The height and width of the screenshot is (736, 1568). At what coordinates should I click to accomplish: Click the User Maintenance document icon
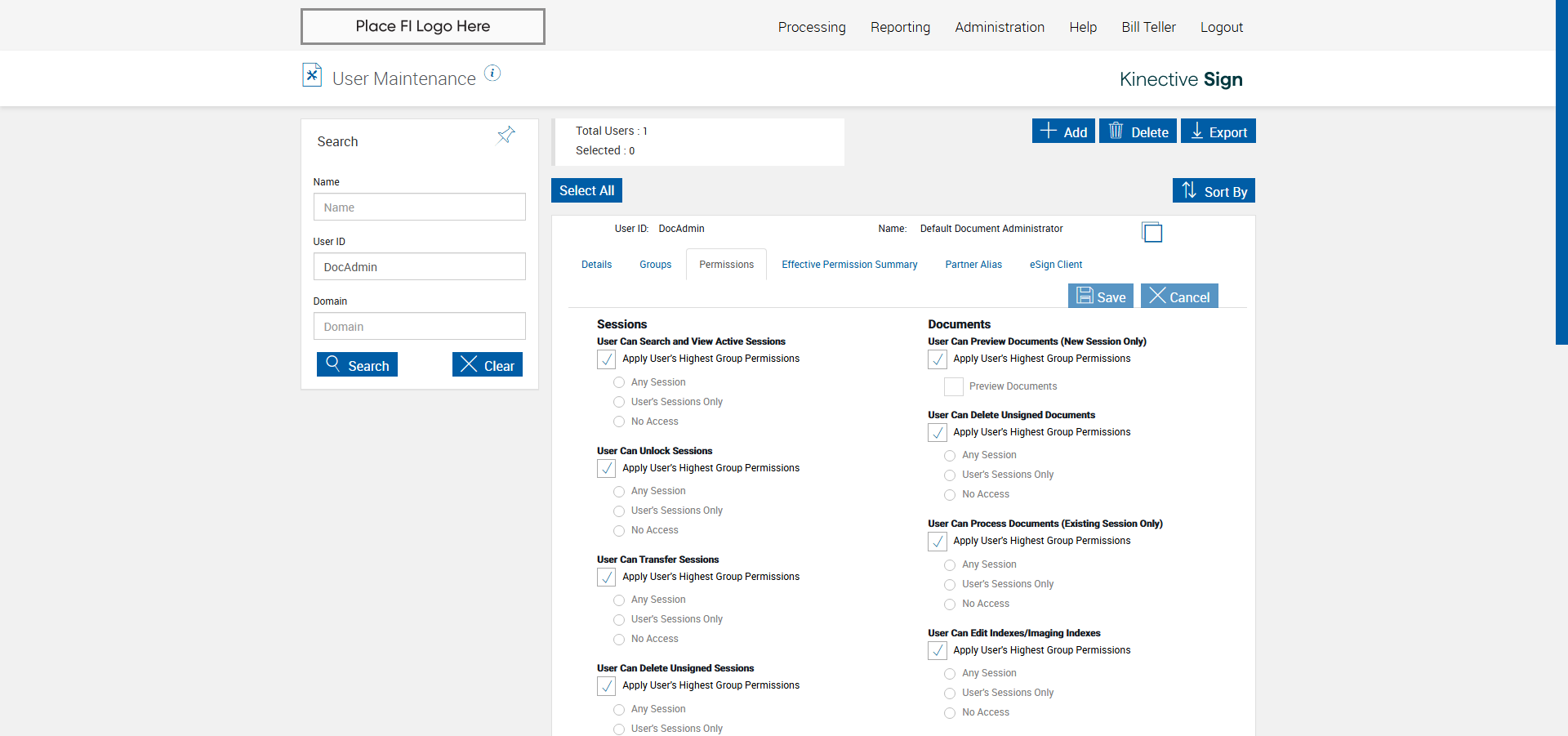[x=312, y=75]
